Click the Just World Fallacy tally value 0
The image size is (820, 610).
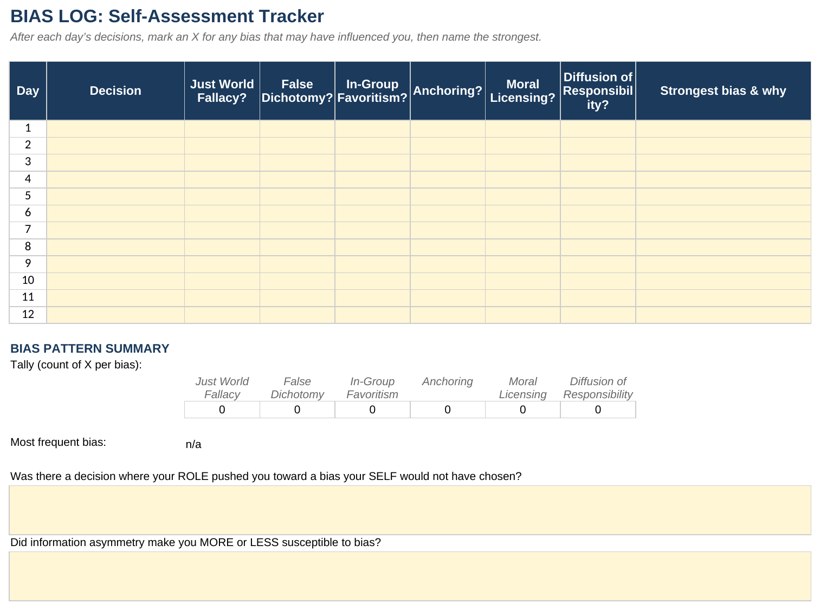pos(222,410)
